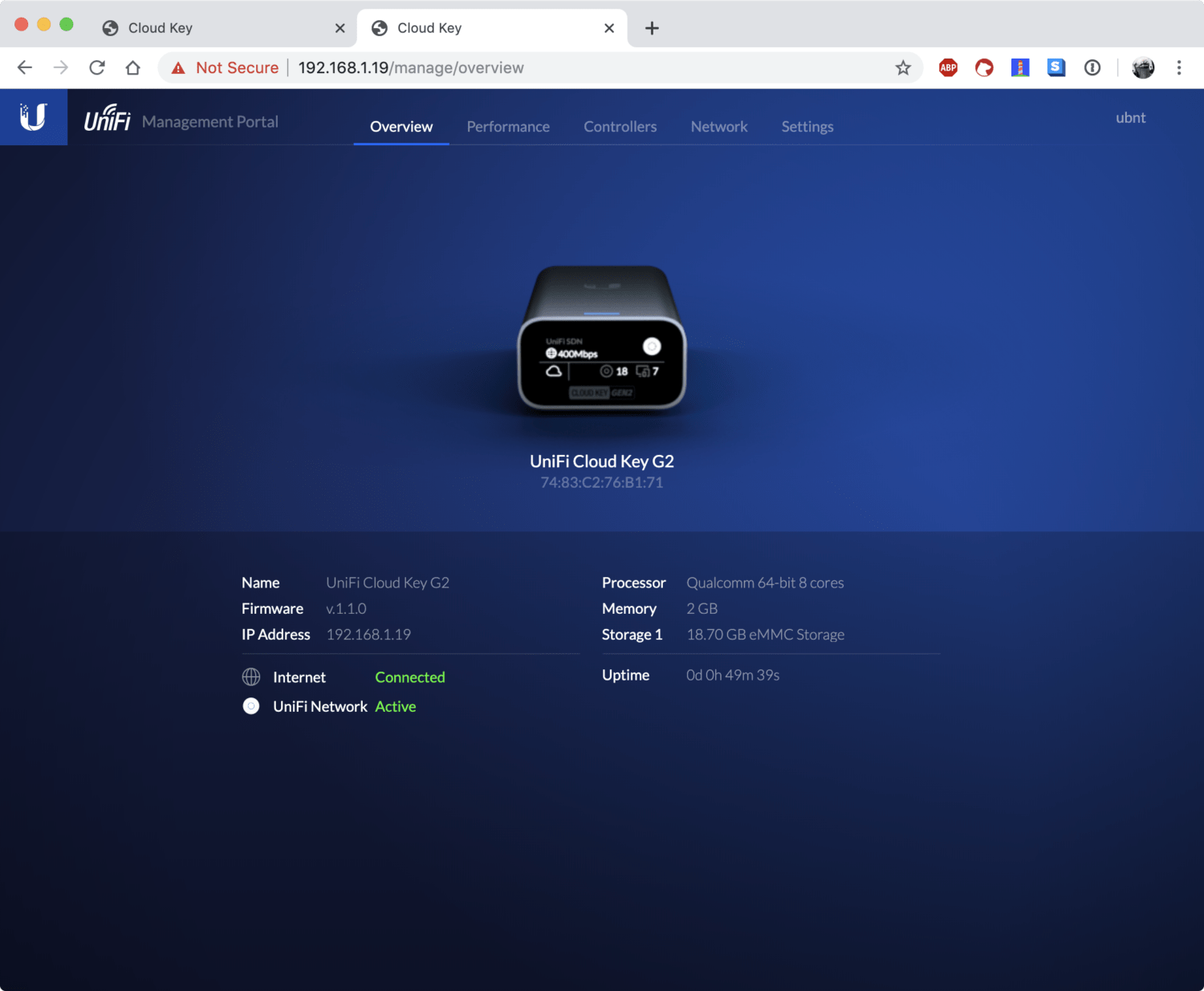This screenshot has width=1204, height=991.
Task: Click the browser forward arrow
Action: coord(61,67)
